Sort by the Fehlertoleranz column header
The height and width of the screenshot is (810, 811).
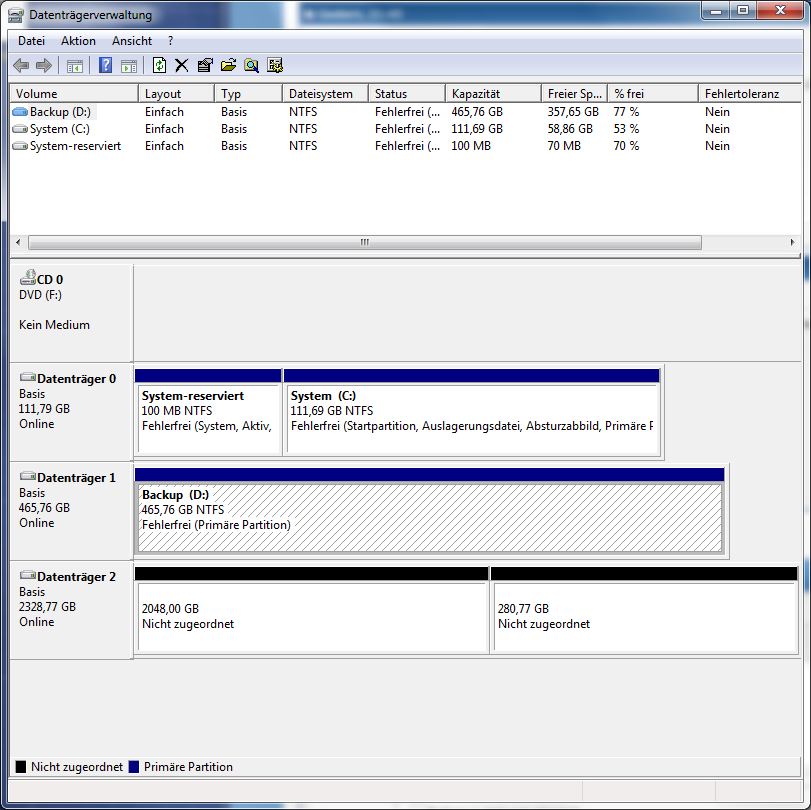(750, 94)
